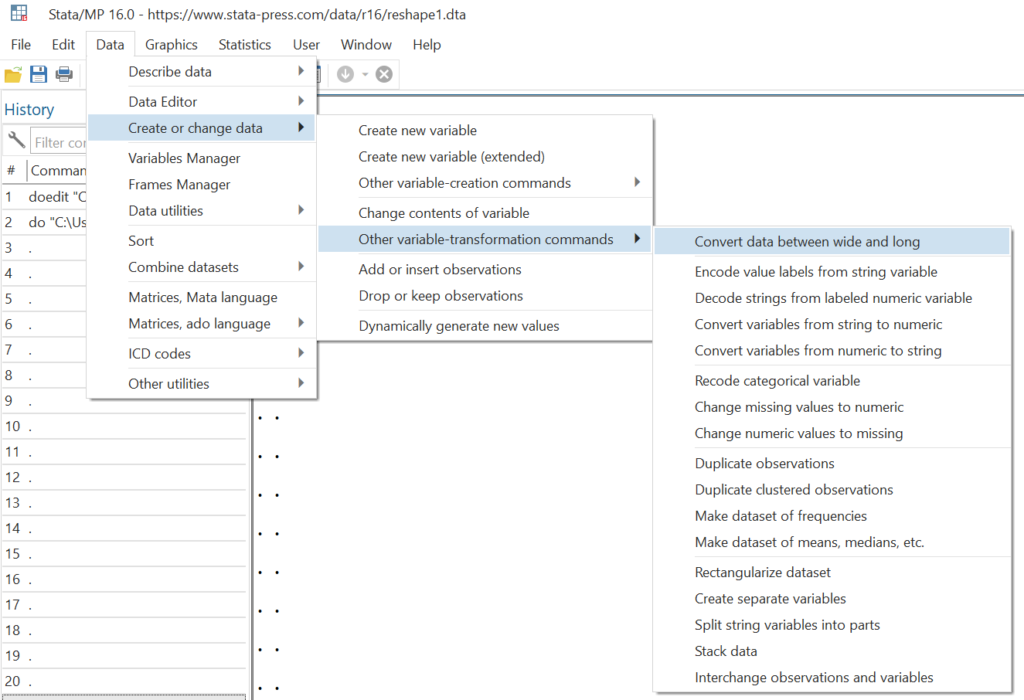Choose Sort from Data menu
This screenshot has height=700, width=1024.
pos(201,241)
